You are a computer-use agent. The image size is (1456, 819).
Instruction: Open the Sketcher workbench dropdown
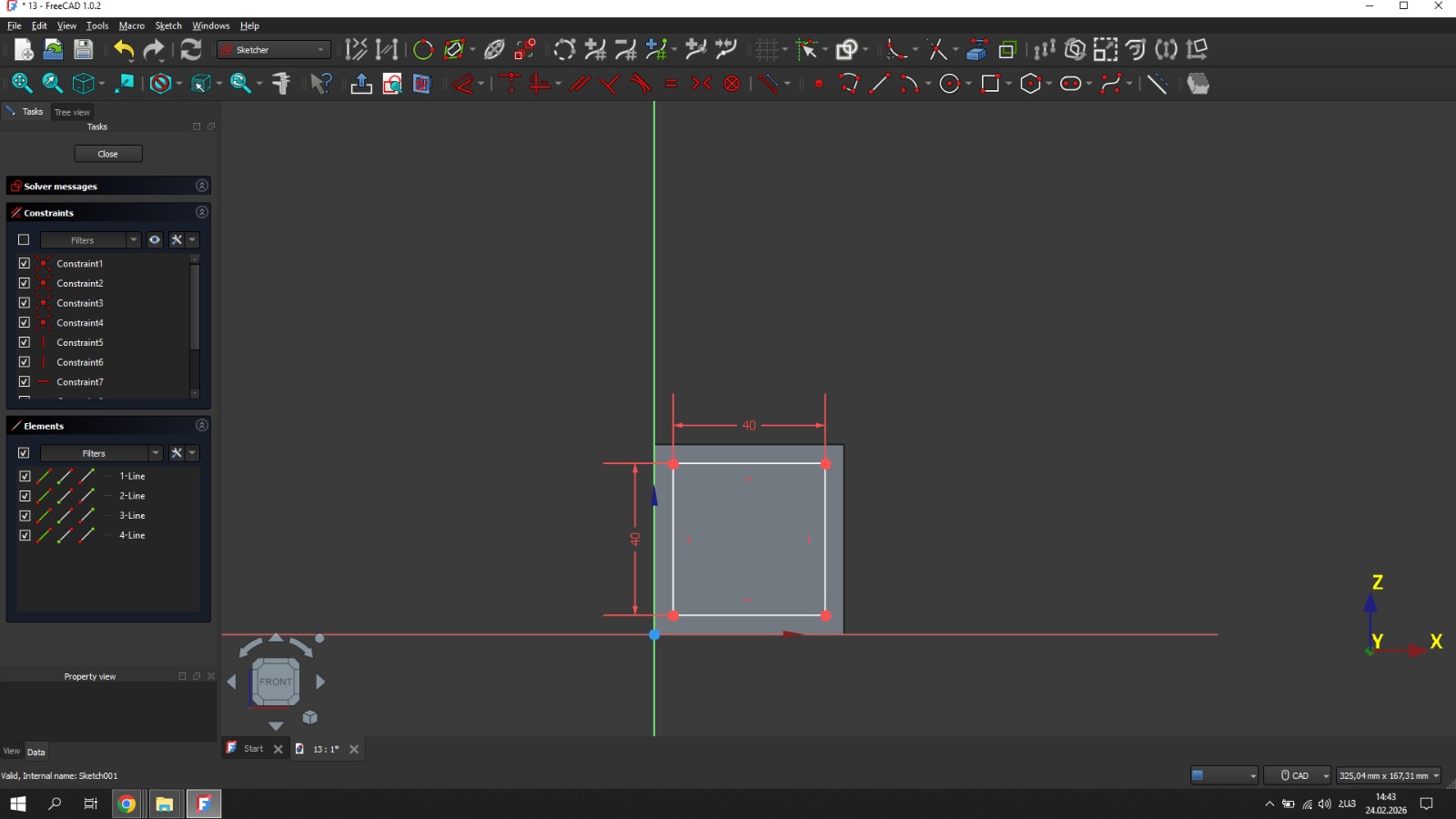273,50
